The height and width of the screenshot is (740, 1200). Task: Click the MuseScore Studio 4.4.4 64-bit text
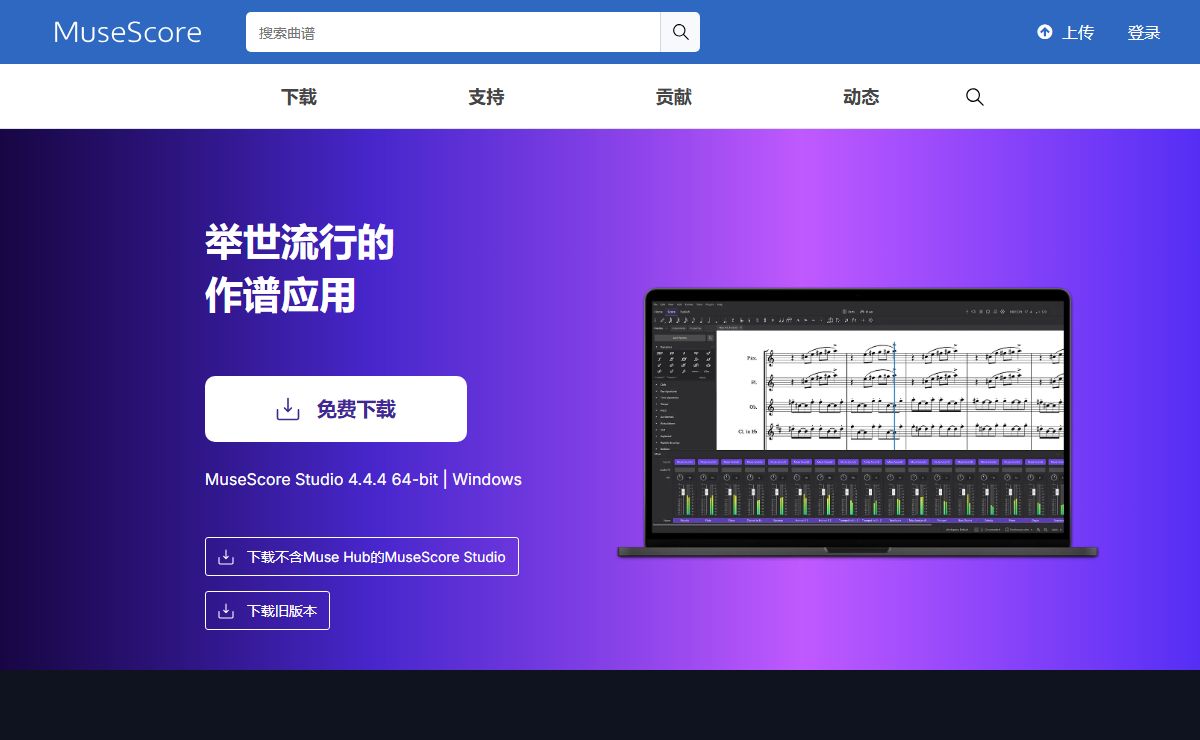click(321, 479)
